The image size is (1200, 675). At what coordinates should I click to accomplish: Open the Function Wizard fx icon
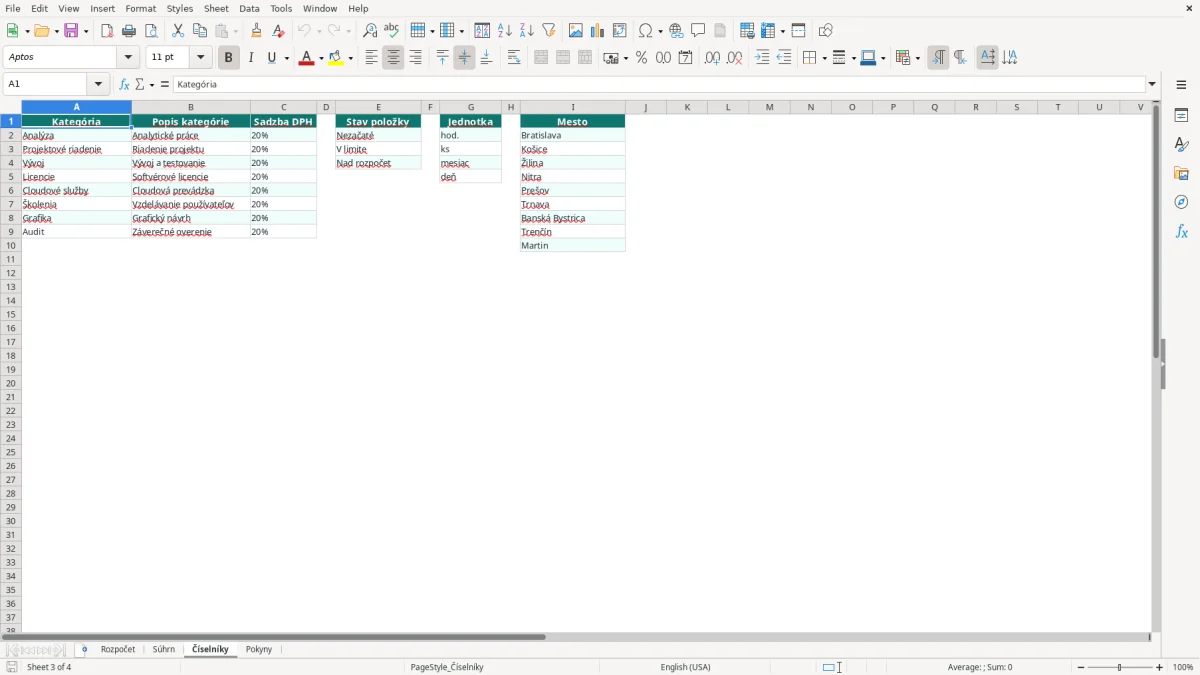coord(124,85)
